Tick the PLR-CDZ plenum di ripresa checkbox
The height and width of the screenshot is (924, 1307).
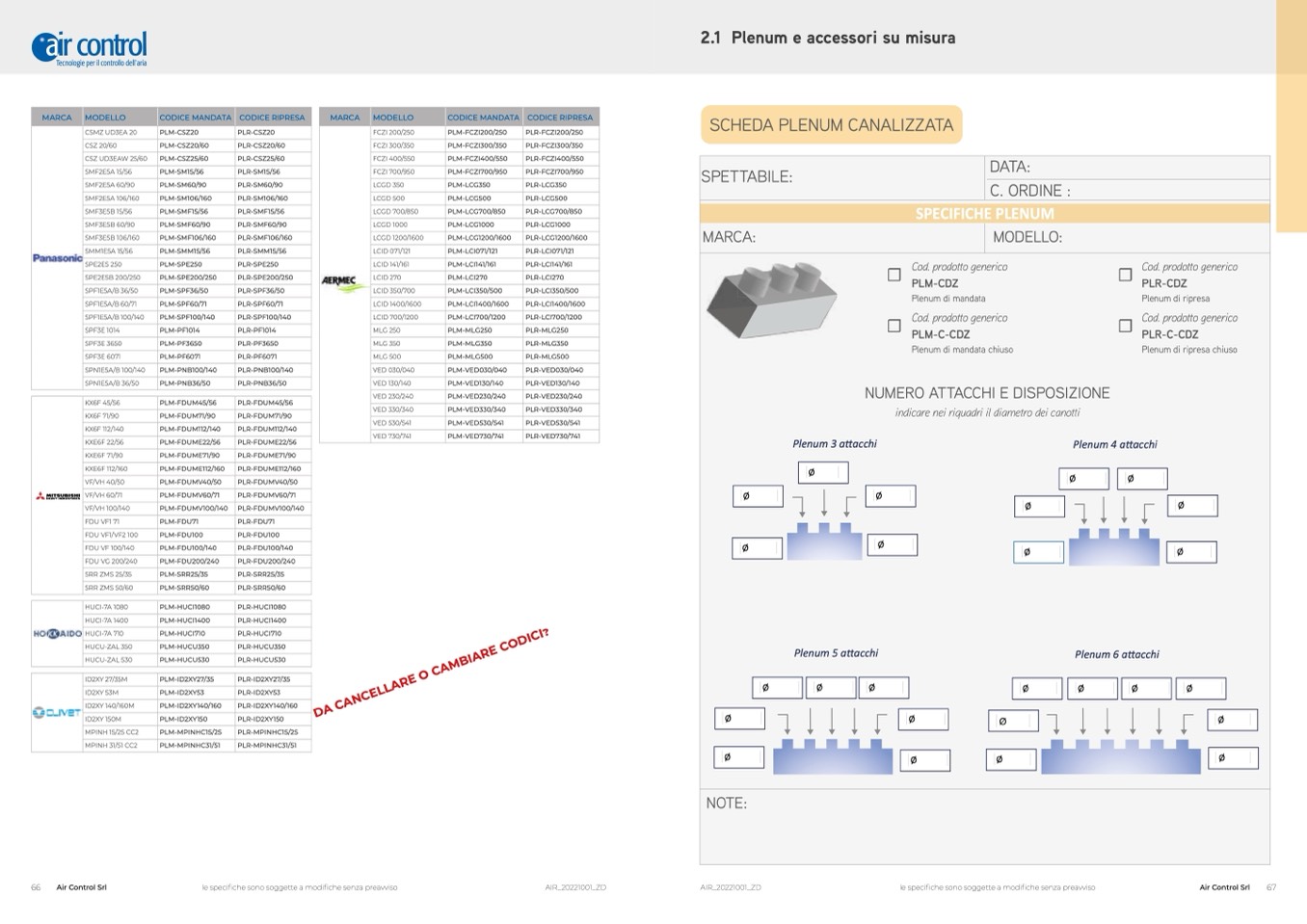1125,276
